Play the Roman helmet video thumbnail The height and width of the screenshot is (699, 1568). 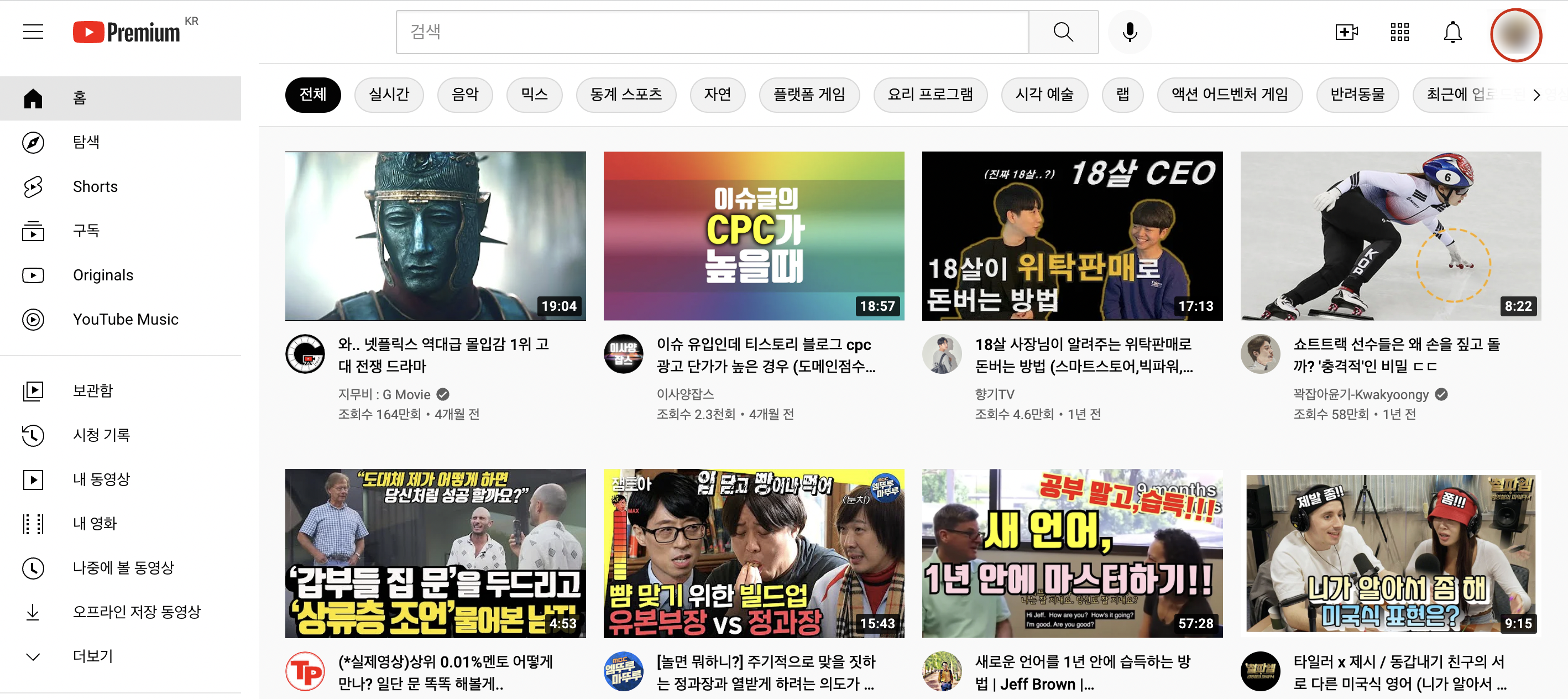click(x=435, y=236)
